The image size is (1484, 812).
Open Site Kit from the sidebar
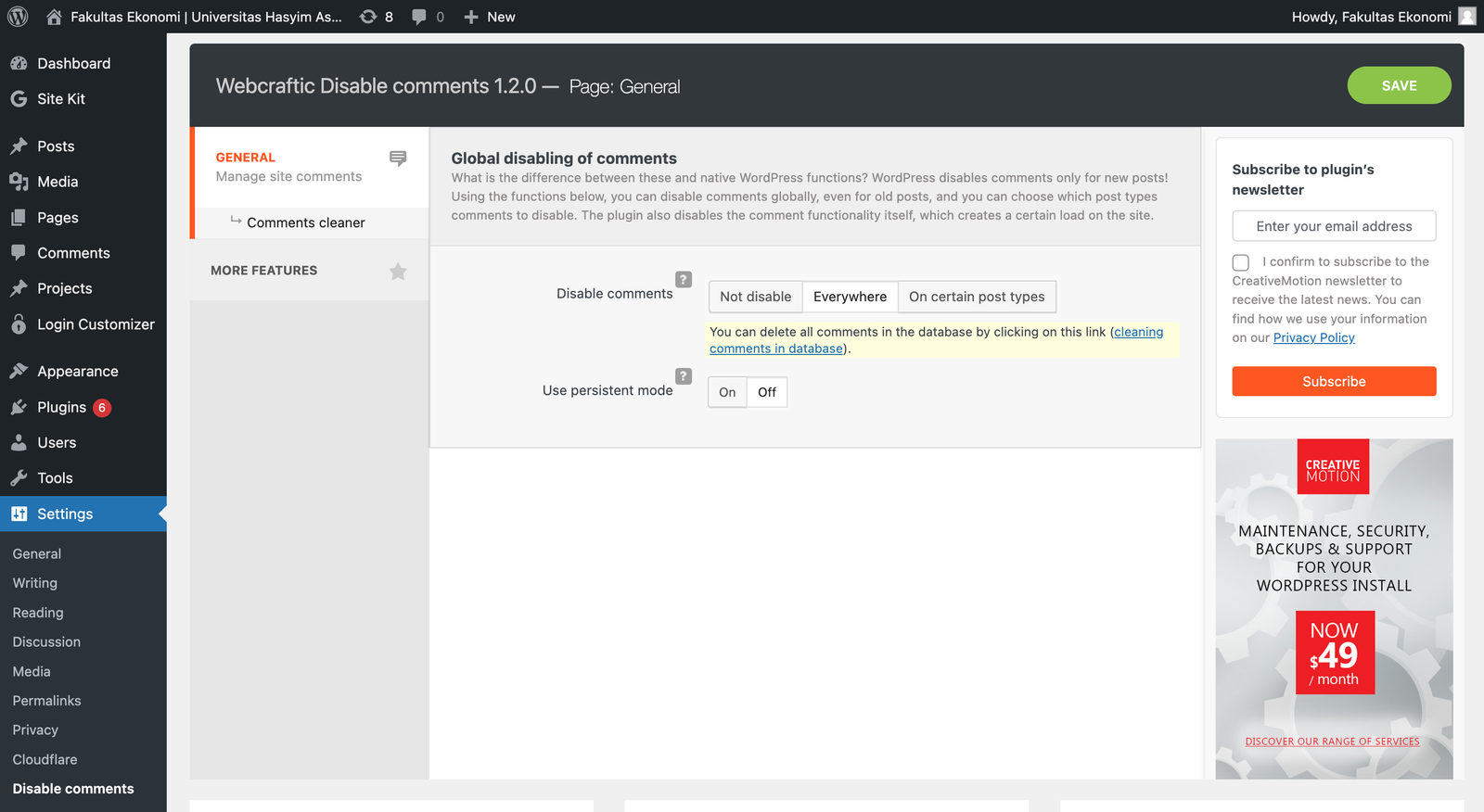(61, 99)
